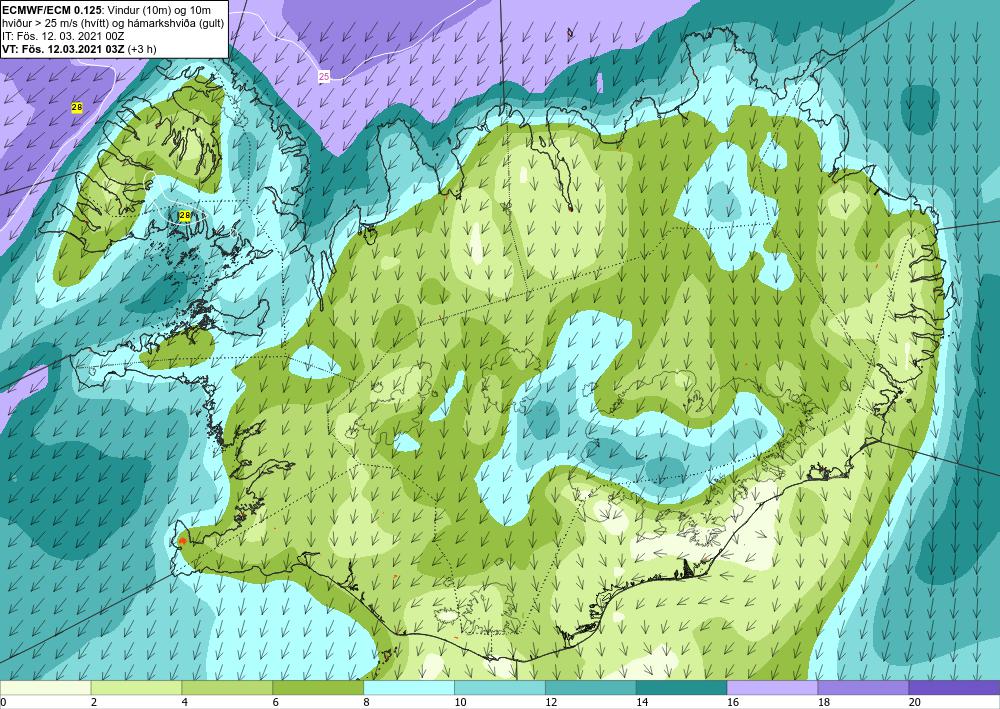Click the 'VT: Fös. 12.03.2021 03Z' line
Screen dimensions: 1000x709
point(79,49)
